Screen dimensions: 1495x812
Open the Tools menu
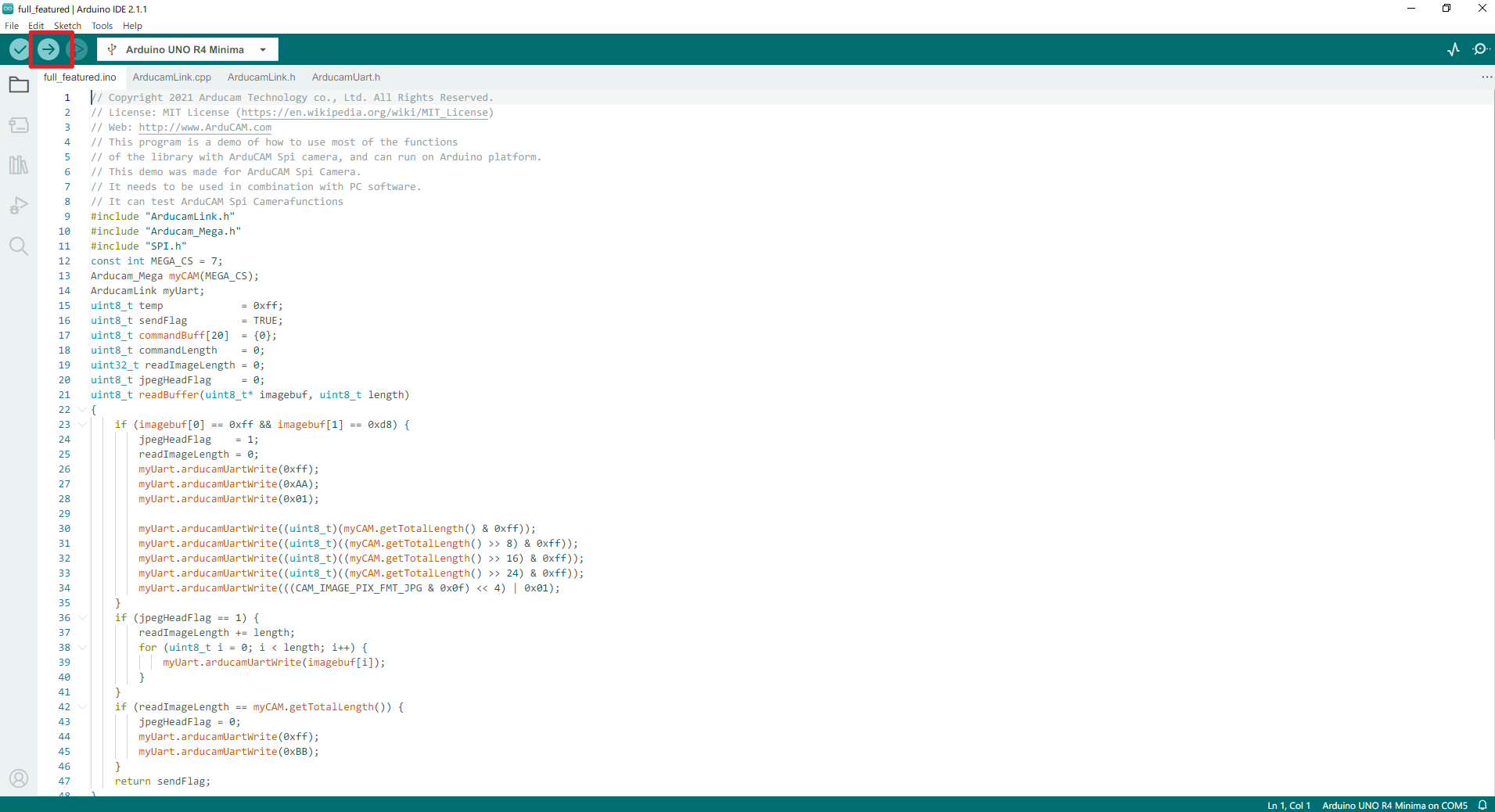tap(102, 26)
